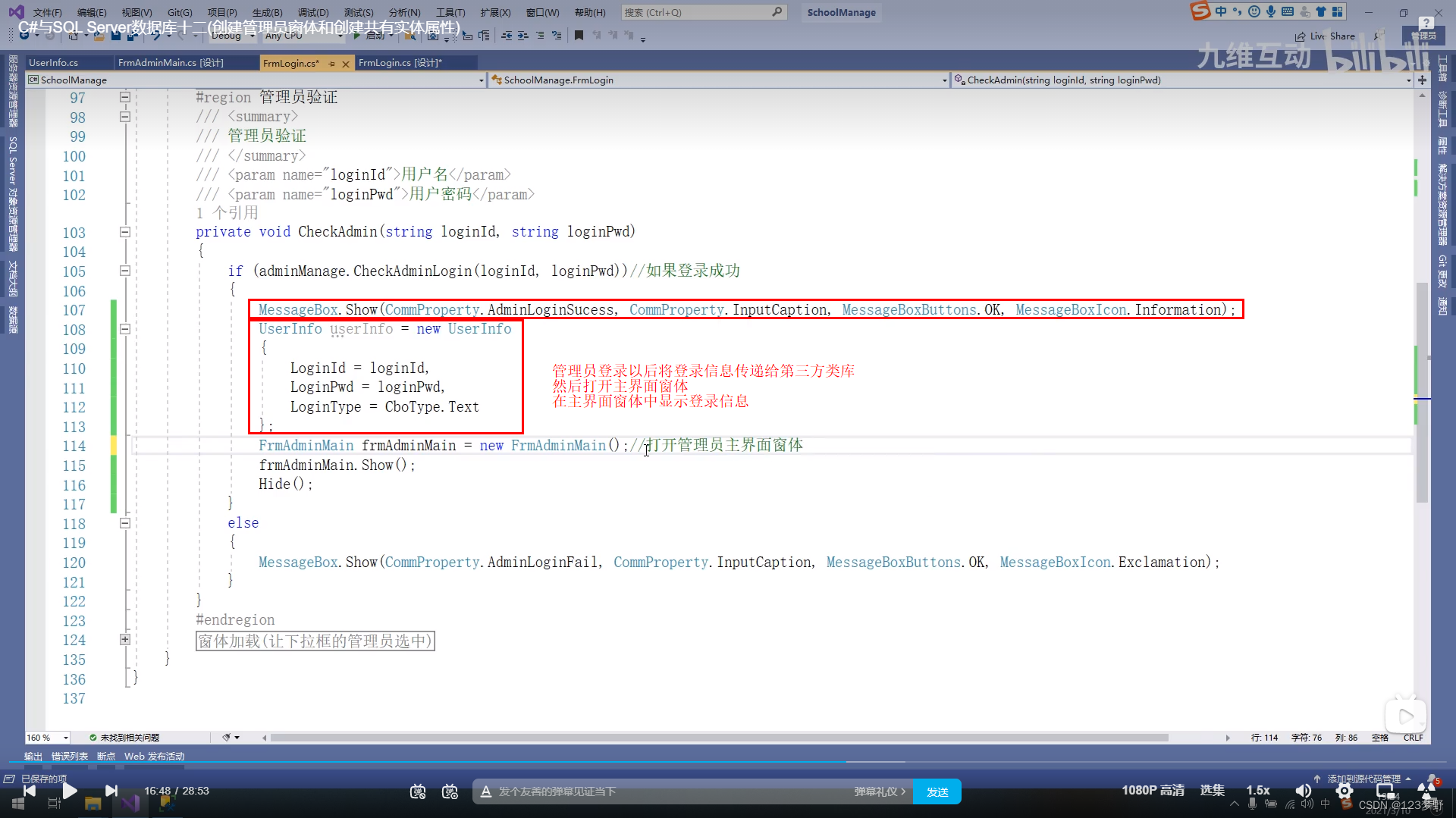Viewport: 1456px width, 818px height.
Task: Click the 发送 send button
Action: point(937,791)
